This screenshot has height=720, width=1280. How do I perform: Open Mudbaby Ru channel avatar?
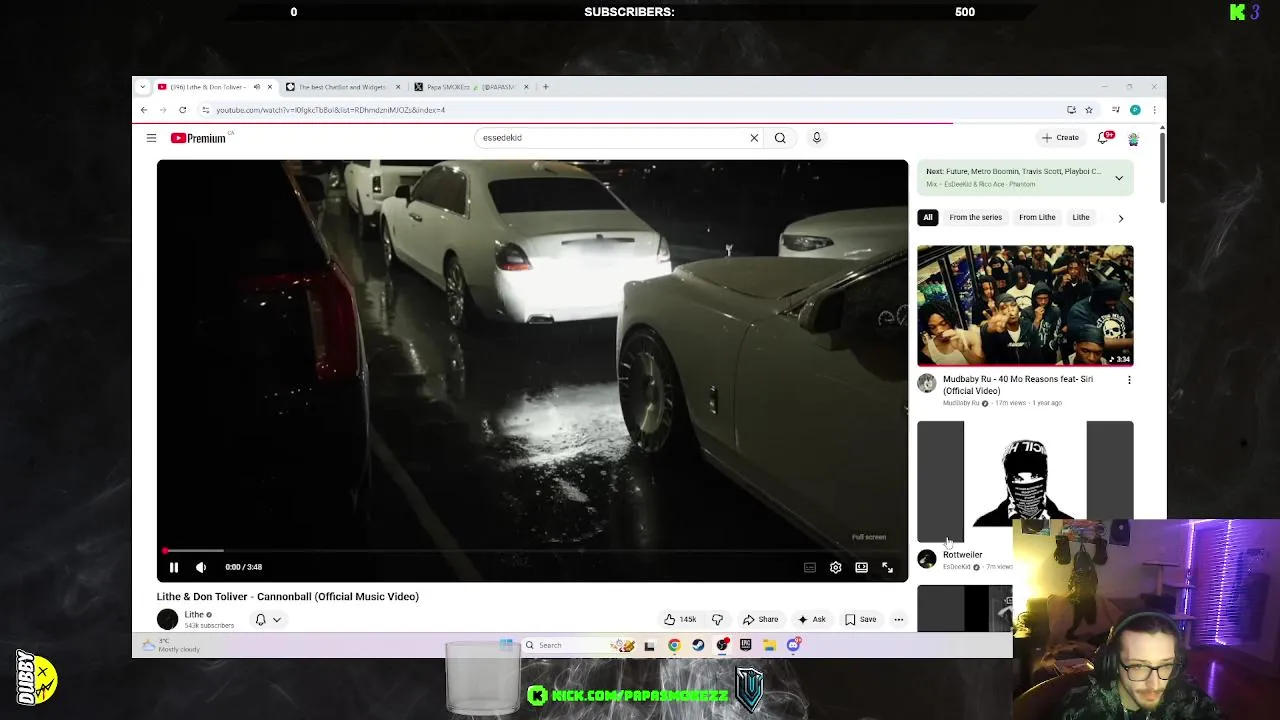(x=927, y=384)
